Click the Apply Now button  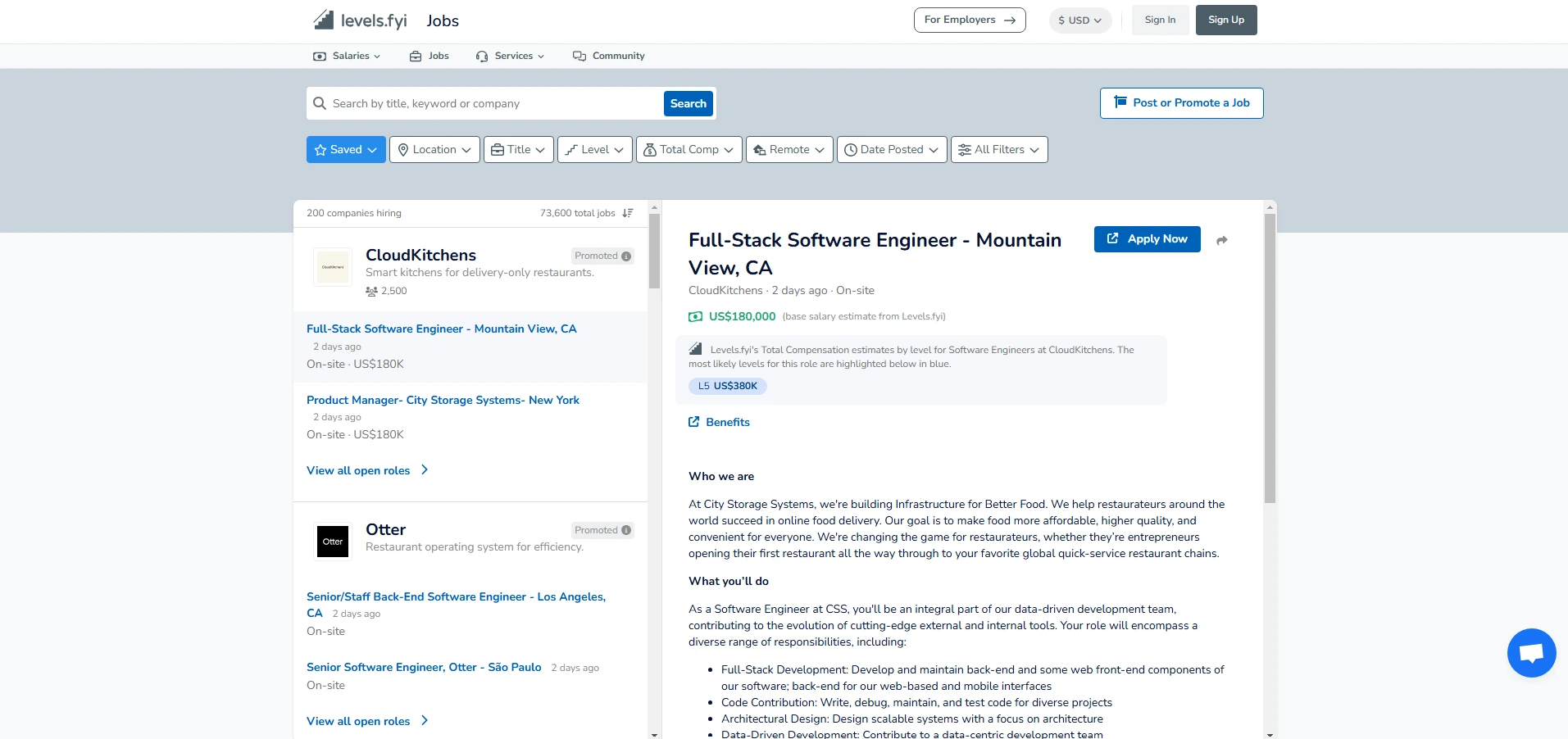click(1148, 239)
